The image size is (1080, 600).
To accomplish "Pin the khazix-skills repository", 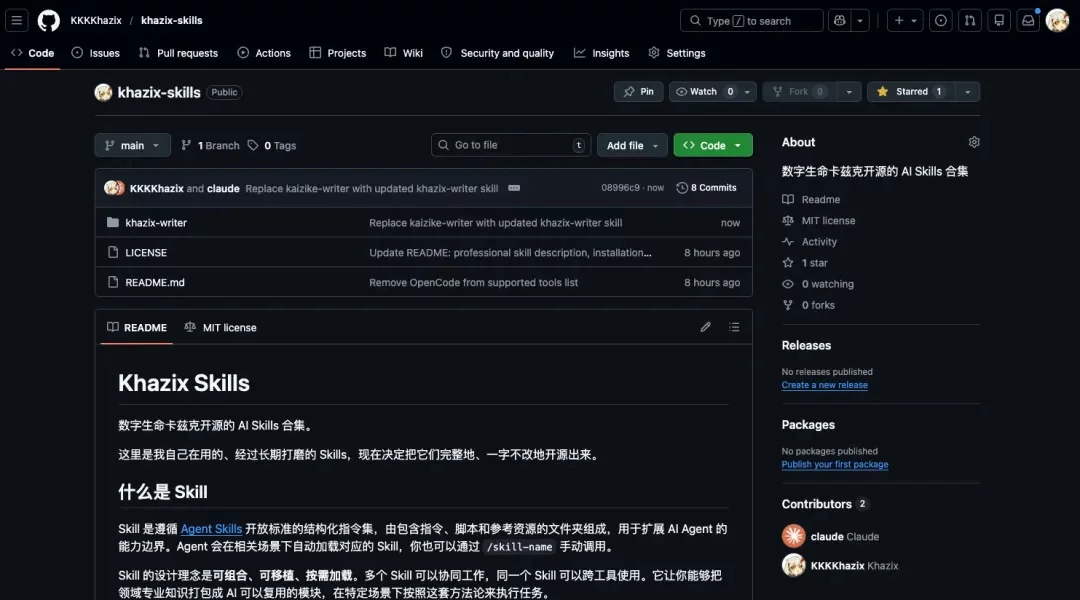I will [x=638, y=91].
